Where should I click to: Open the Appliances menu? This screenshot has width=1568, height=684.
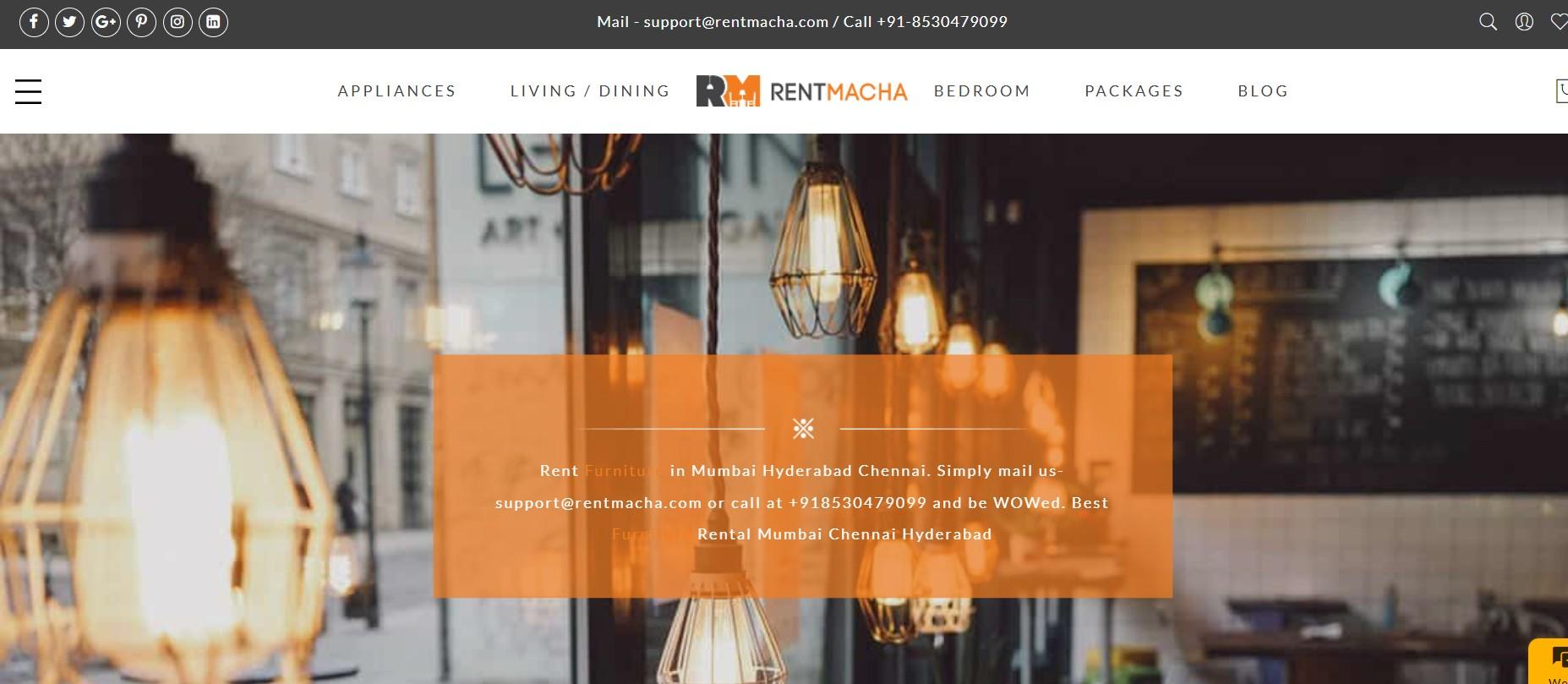coord(396,91)
